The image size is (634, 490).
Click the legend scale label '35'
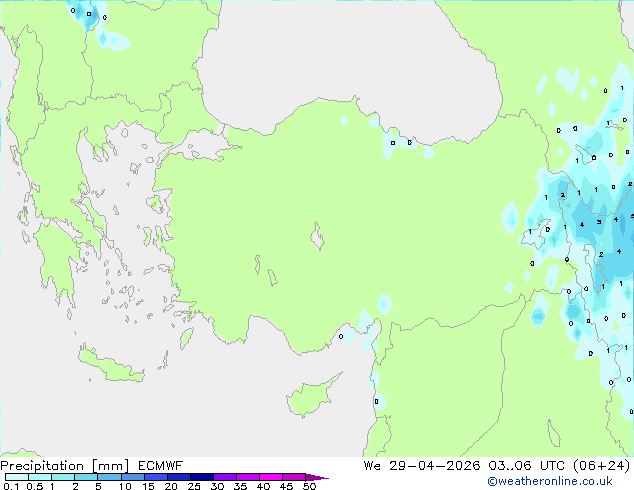click(x=240, y=486)
